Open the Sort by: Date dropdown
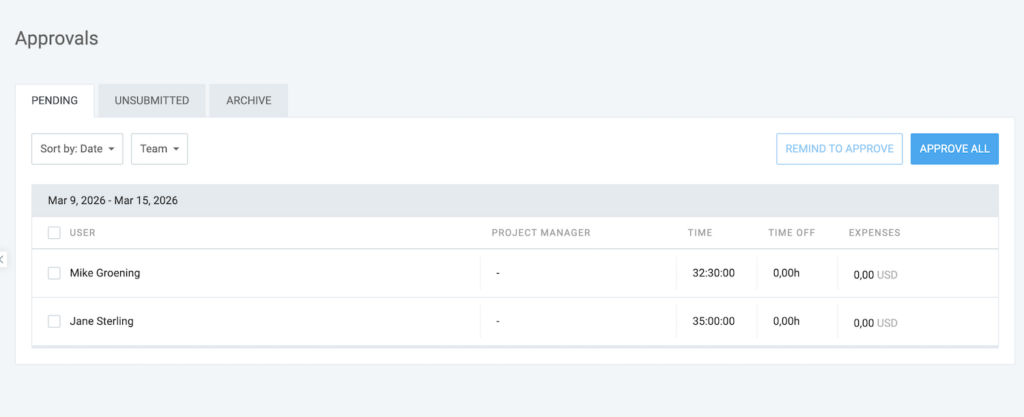The width and height of the screenshot is (1024, 417). (77, 149)
